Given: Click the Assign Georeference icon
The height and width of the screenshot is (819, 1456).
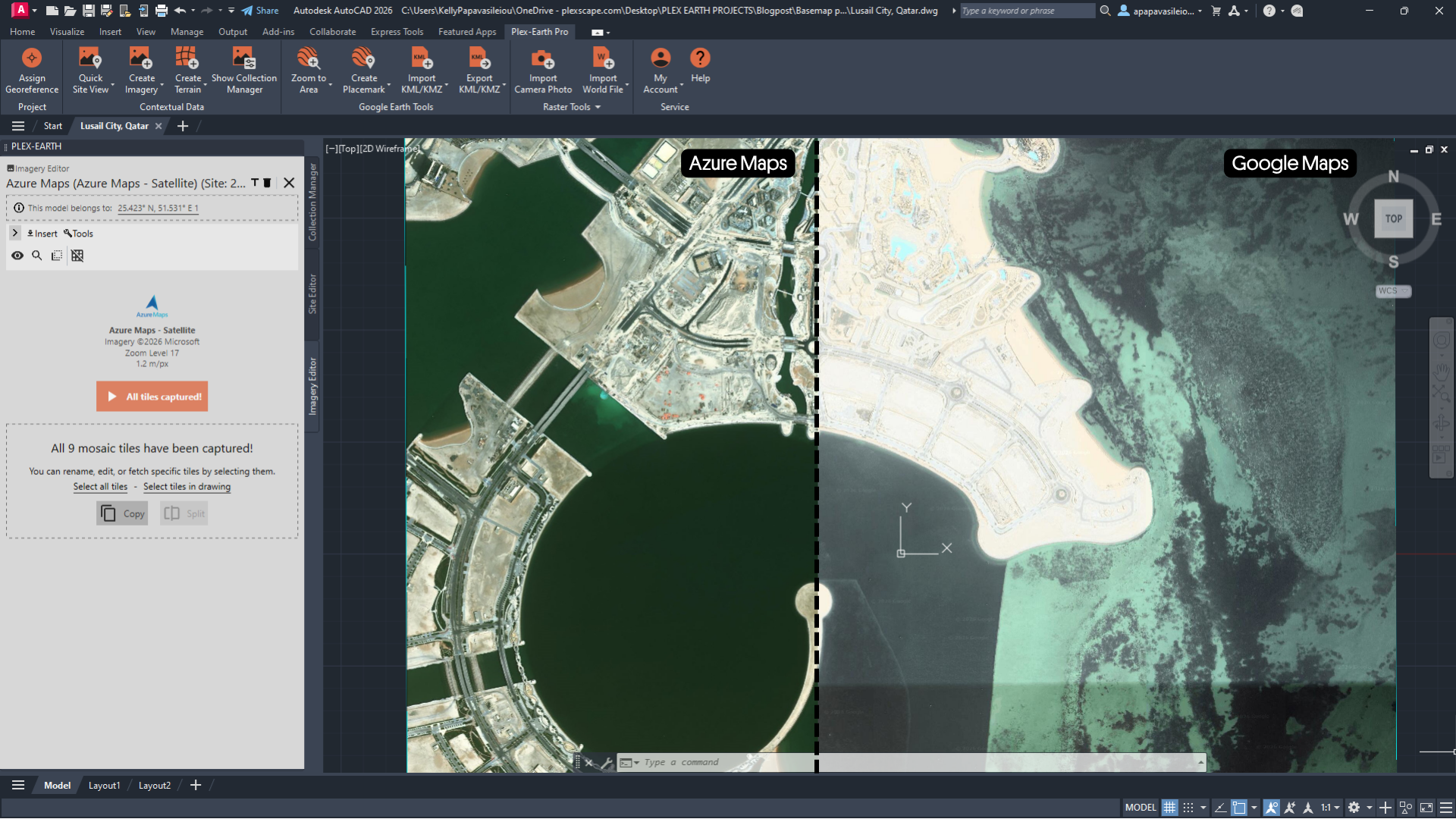Looking at the screenshot, I should tap(32, 58).
